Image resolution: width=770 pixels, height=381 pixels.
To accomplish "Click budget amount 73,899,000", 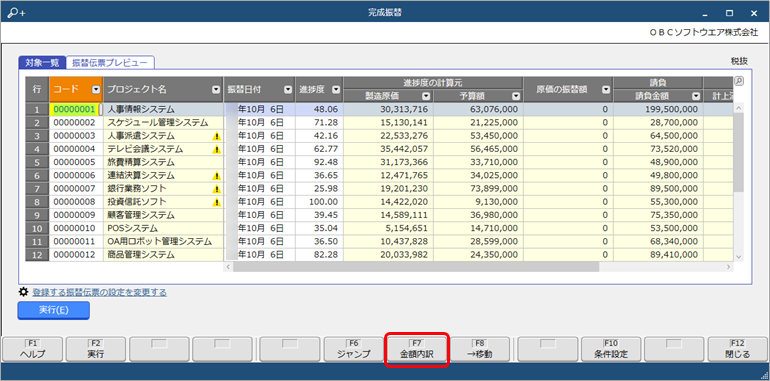I will point(494,189).
